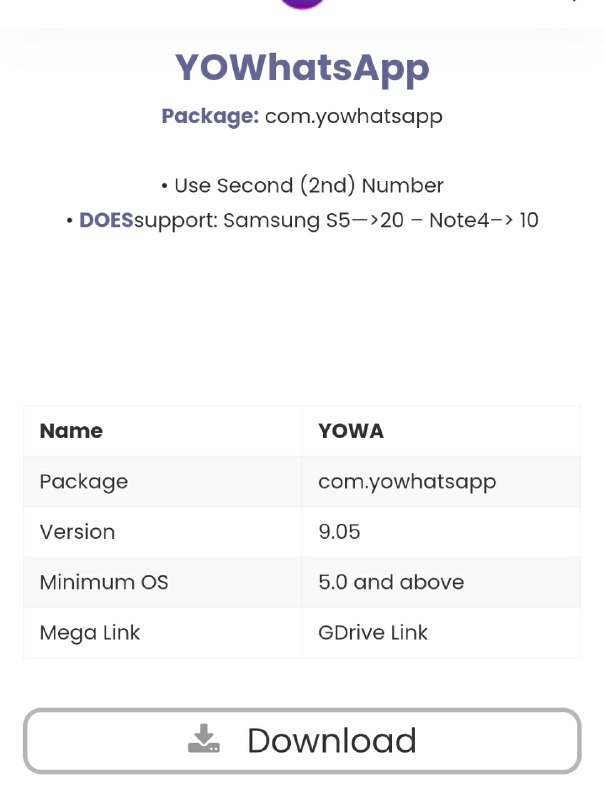Viewport: 604px width, 800px height.
Task: Click the Name header cell
Action: tap(71, 431)
